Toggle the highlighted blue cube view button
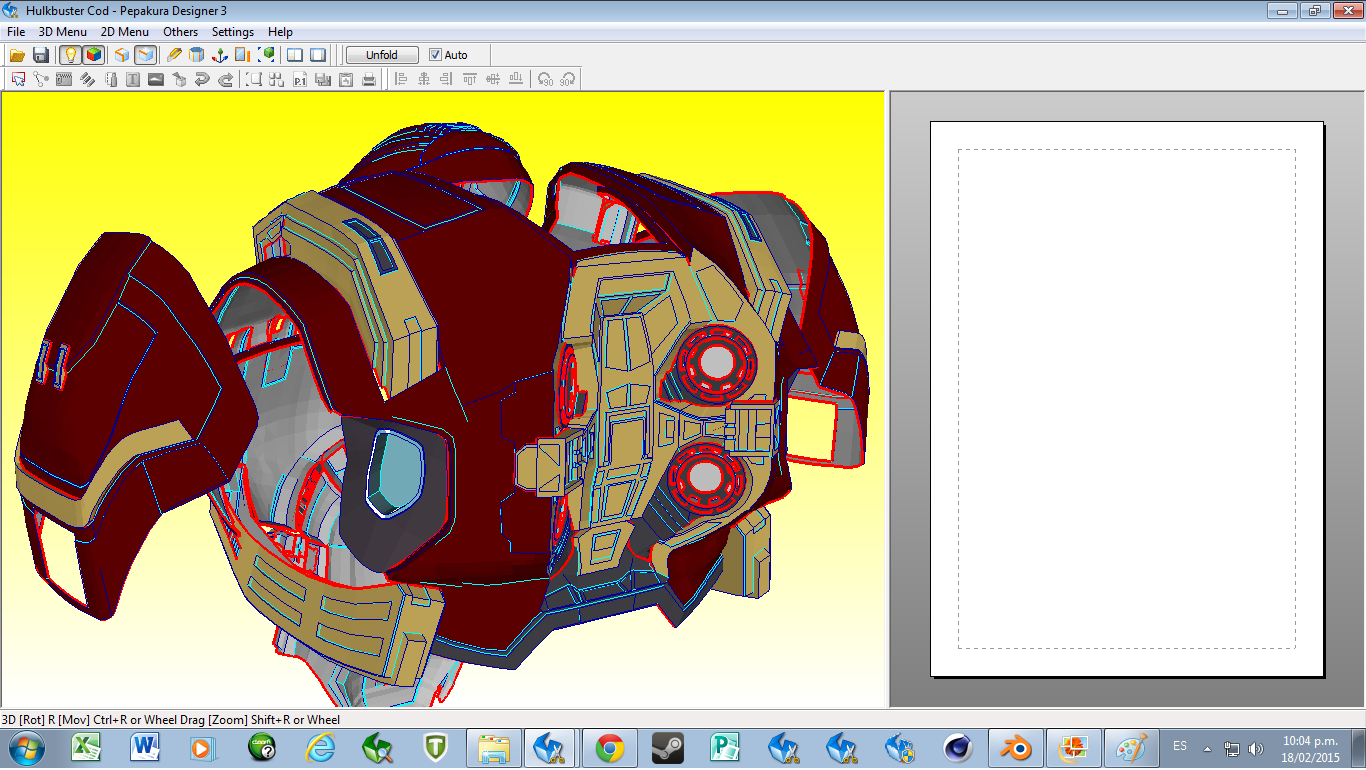This screenshot has height=770, width=1366. [x=145, y=55]
